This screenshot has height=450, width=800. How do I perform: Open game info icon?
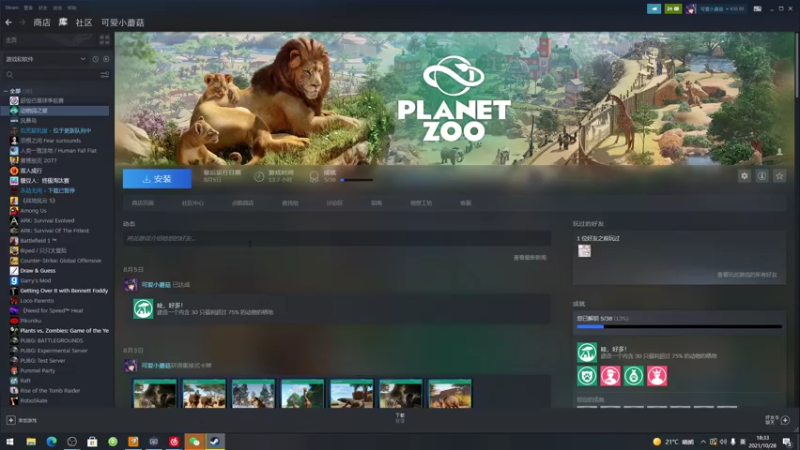coord(762,176)
